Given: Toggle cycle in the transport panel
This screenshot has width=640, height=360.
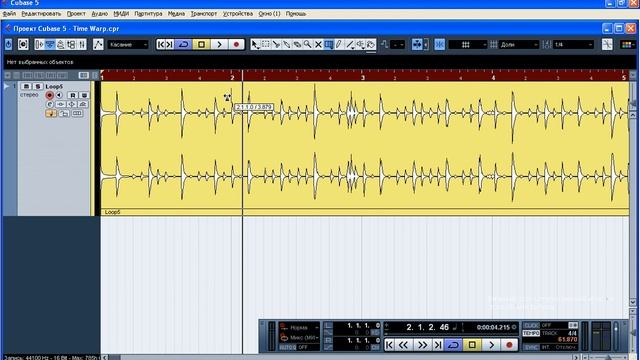Looking at the screenshot, I should pos(453,345).
